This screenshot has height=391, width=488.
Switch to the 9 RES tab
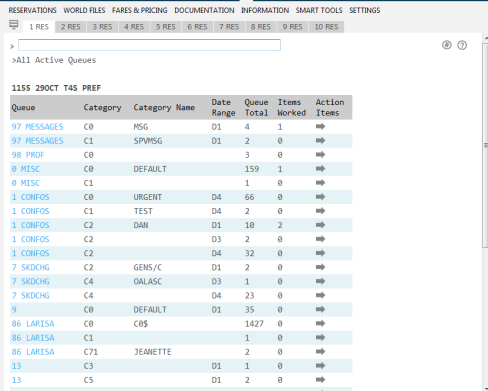pos(292,27)
